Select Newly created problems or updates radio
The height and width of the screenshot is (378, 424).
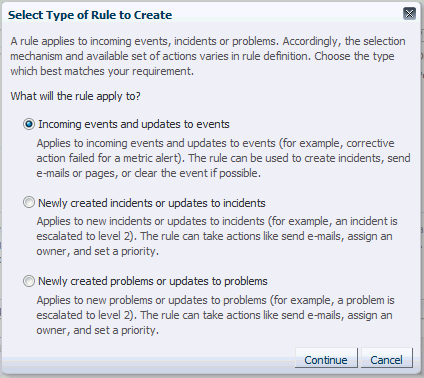coord(29,281)
